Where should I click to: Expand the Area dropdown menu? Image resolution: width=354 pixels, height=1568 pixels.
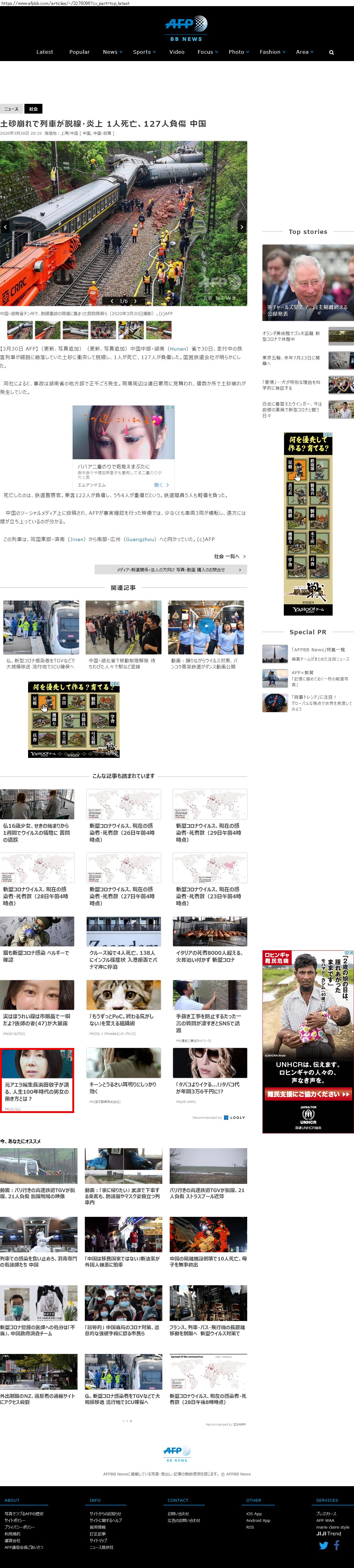tap(304, 52)
